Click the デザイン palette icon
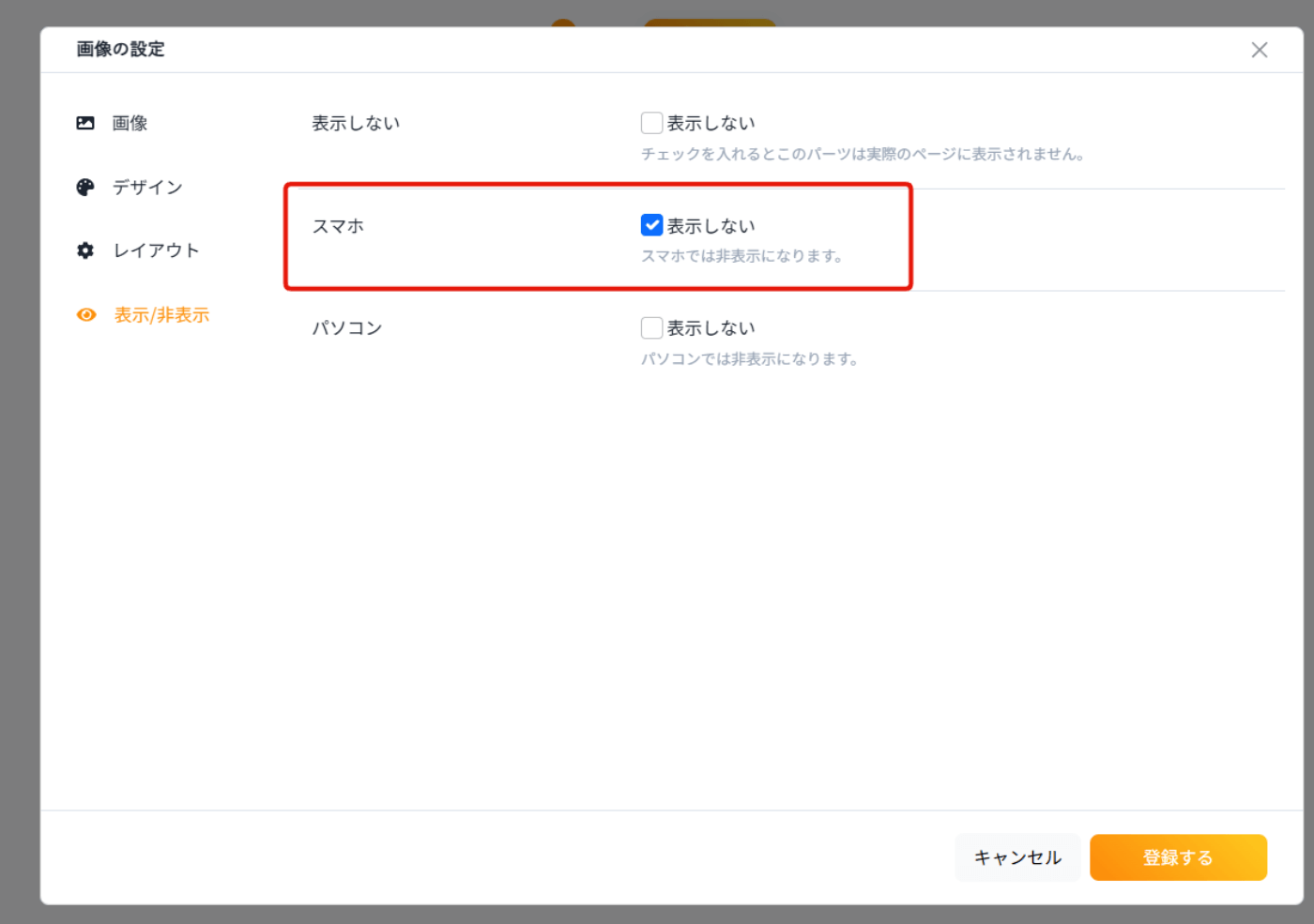The height and width of the screenshot is (924, 1314). pos(85,187)
